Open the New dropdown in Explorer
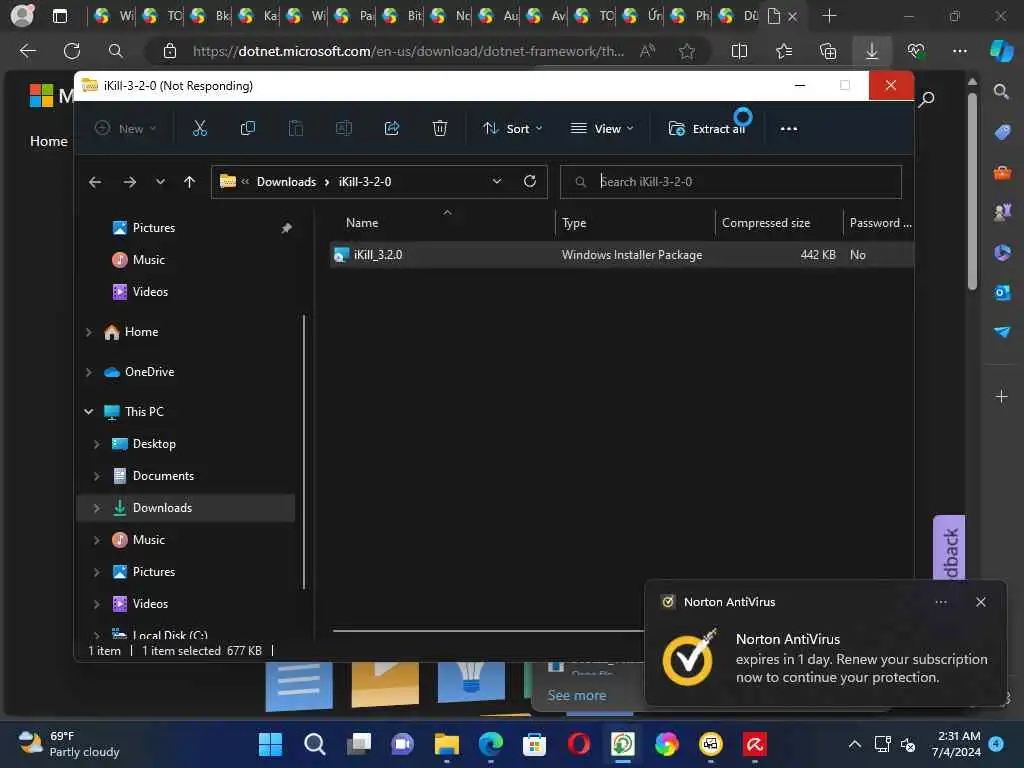This screenshot has width=1024, height=768. pos(125,129)
